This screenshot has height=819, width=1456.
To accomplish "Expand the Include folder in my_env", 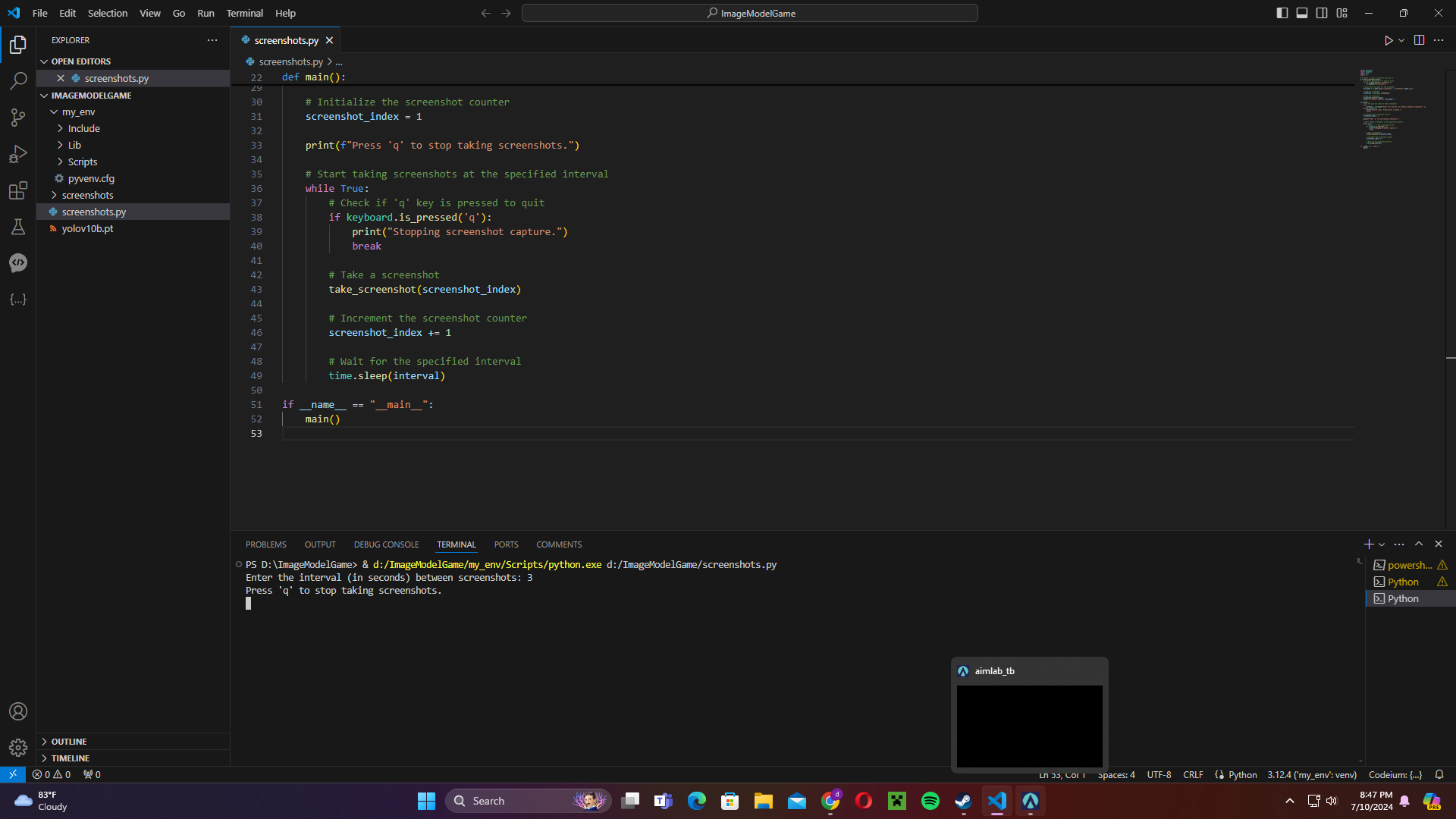I will [x=83, y=128].
